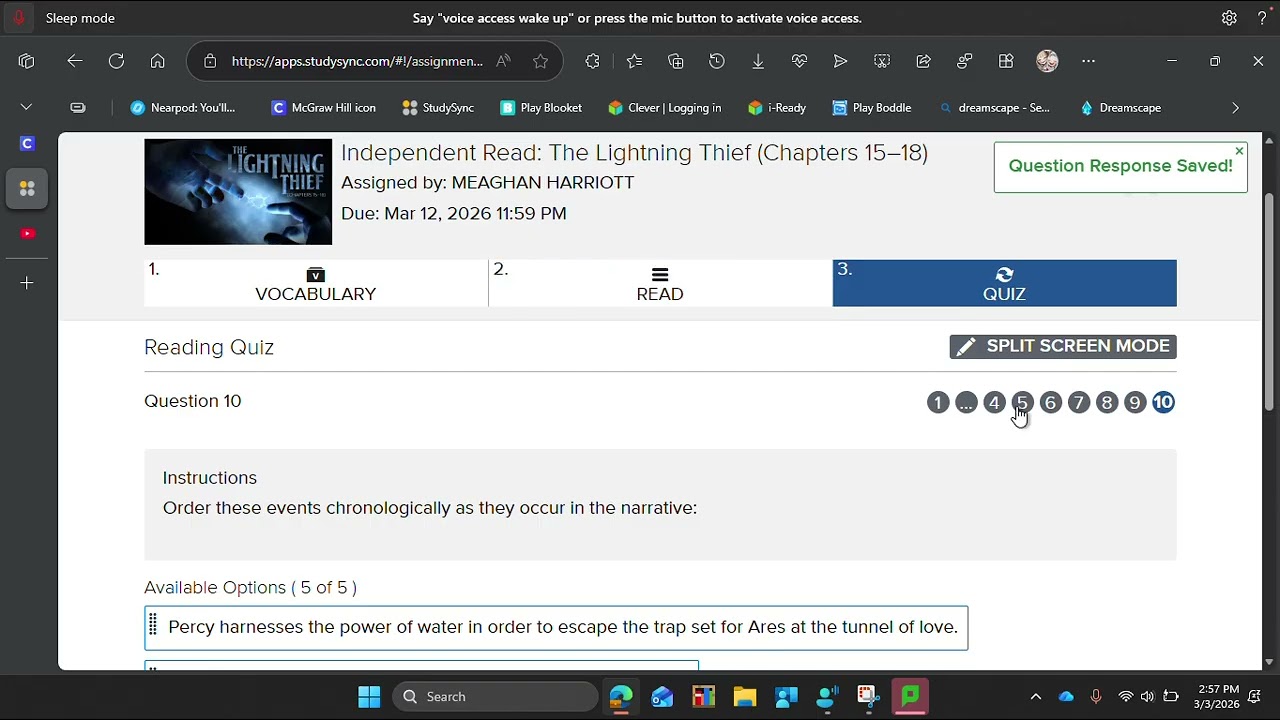
Task: Open browser essentials heart icon
Action: click(x=799, y=61)
